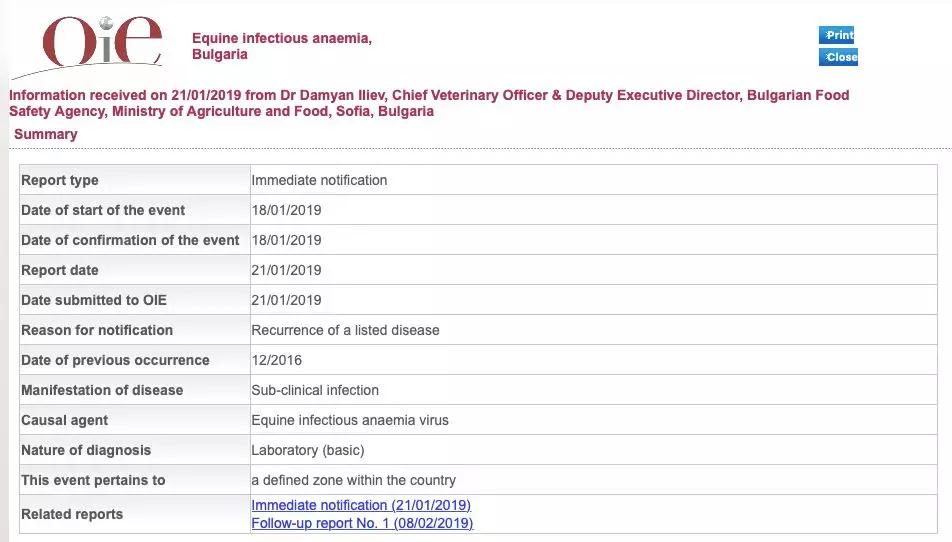Click the defined zone within the country text
Image resolution: width=952 pixels, height=542 pixels.
point(353,480)
